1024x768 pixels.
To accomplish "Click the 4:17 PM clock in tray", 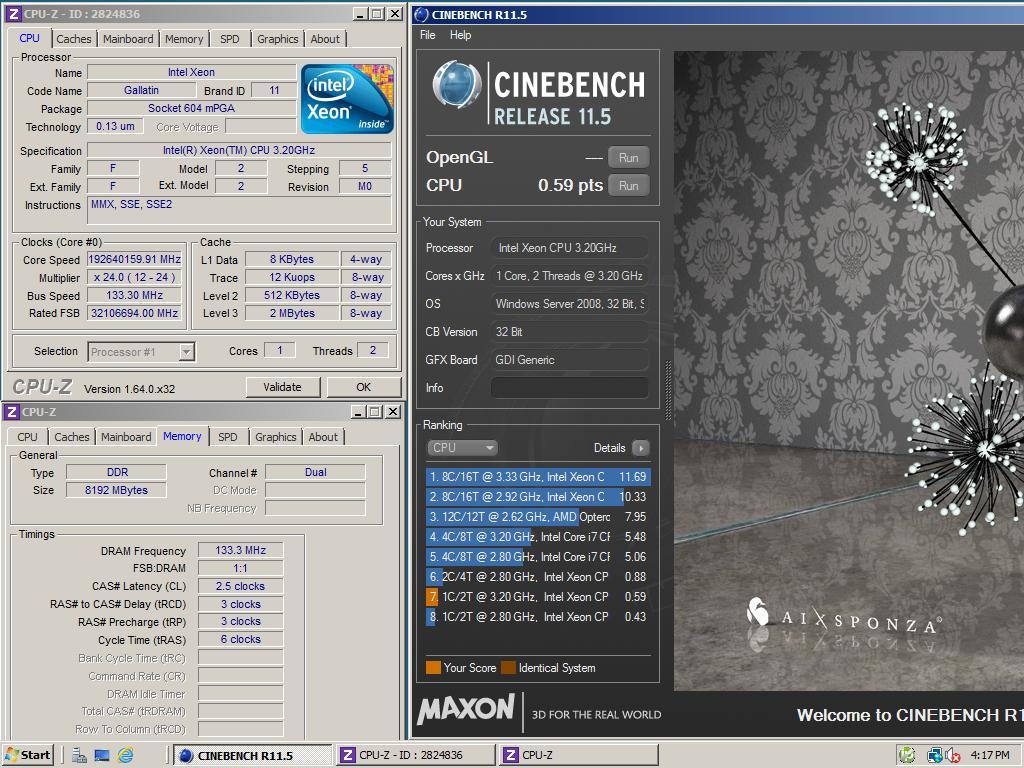I will tap(989, 756).
